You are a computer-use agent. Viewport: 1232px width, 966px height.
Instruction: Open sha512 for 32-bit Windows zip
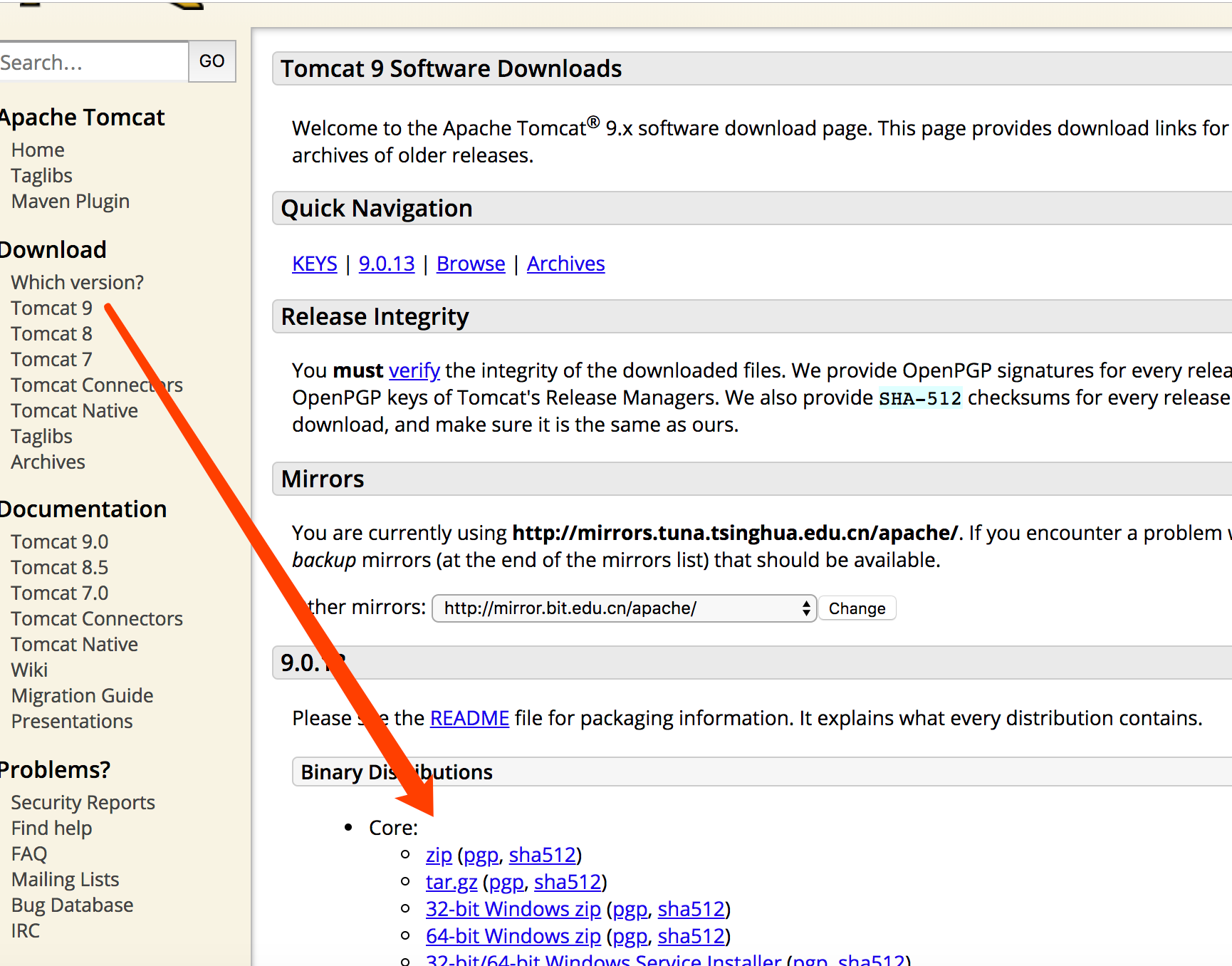pos(691,910)
